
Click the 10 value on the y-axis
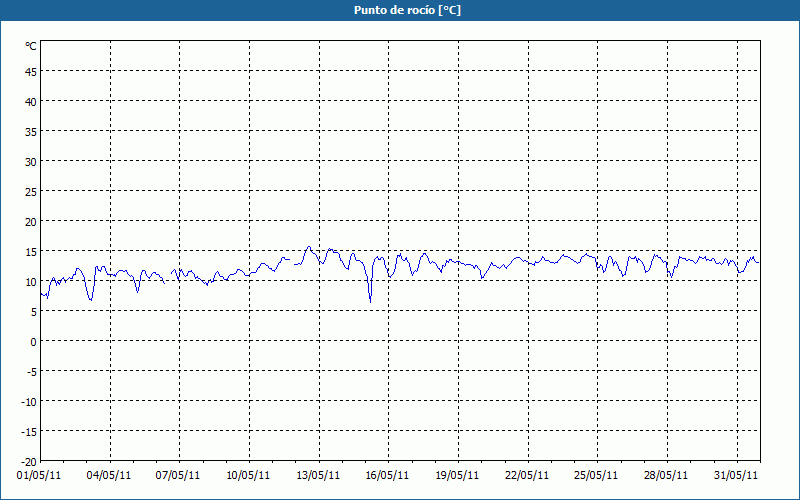click(31, 282)
